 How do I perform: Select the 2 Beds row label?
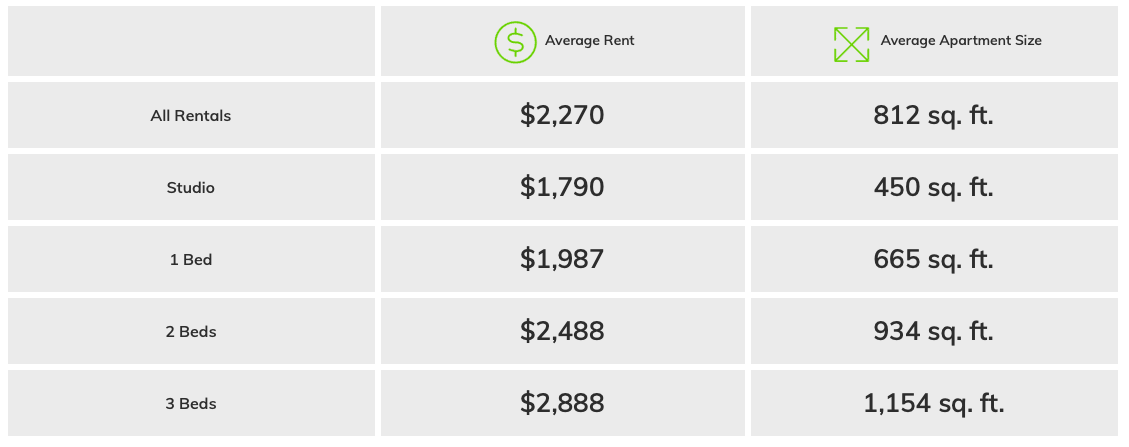click(x=190, y=332)
